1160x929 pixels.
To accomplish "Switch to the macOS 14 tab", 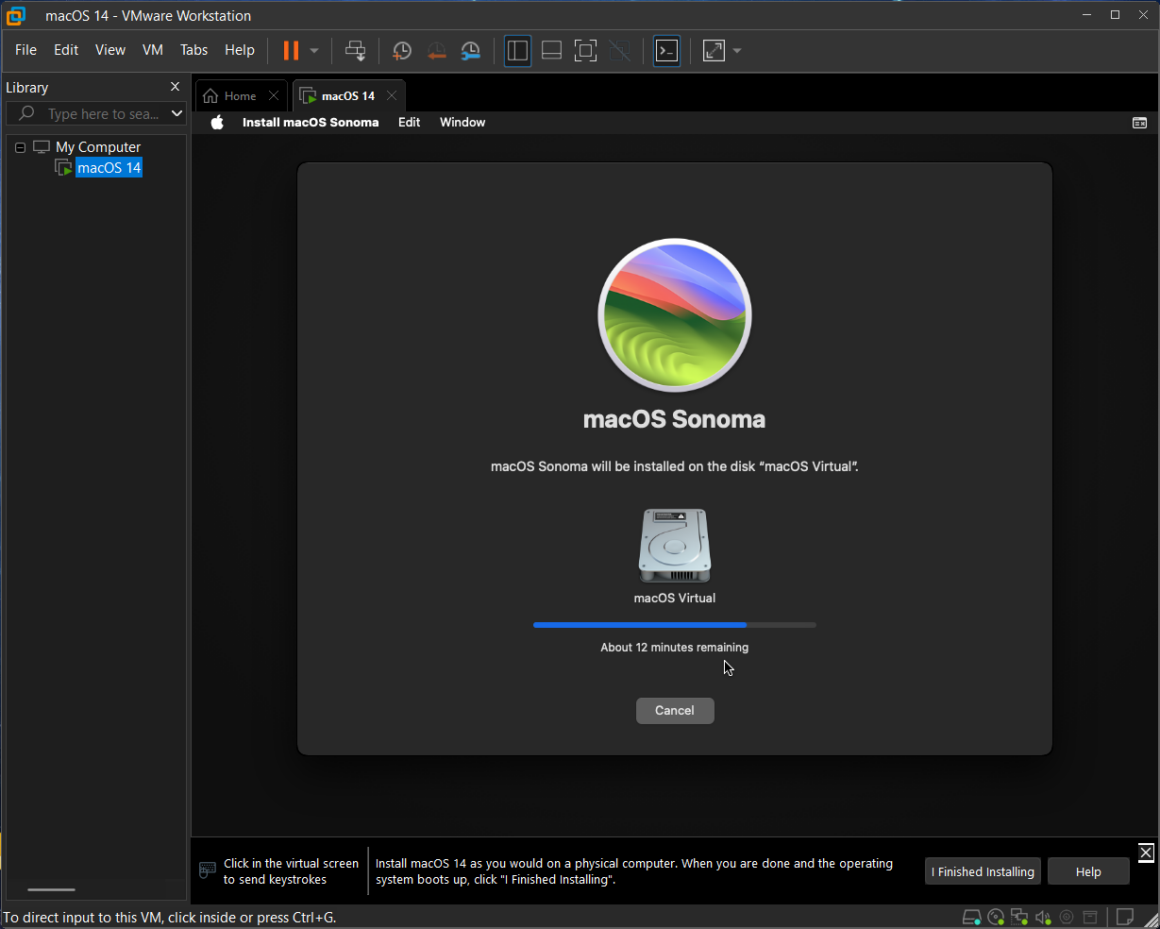I will pyautogui.click(x=348, y=95).
